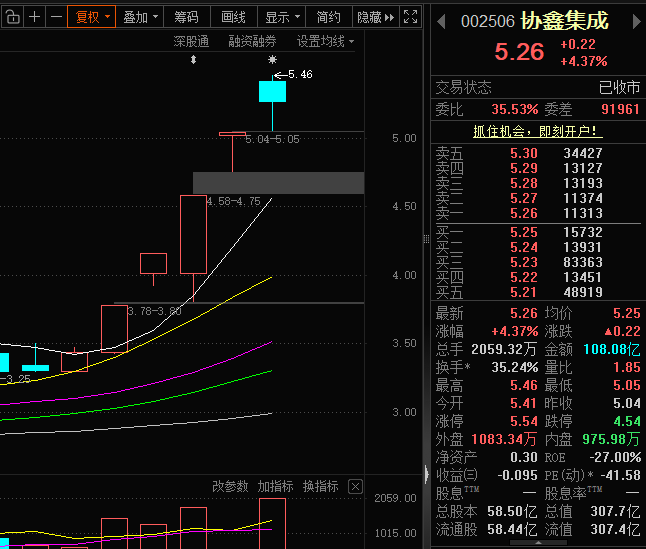Image resolution: width=646 pixels, height=549 pixels.
Task: Click the up-down arrow marker above chart
Action: click(x=193, y=60)
